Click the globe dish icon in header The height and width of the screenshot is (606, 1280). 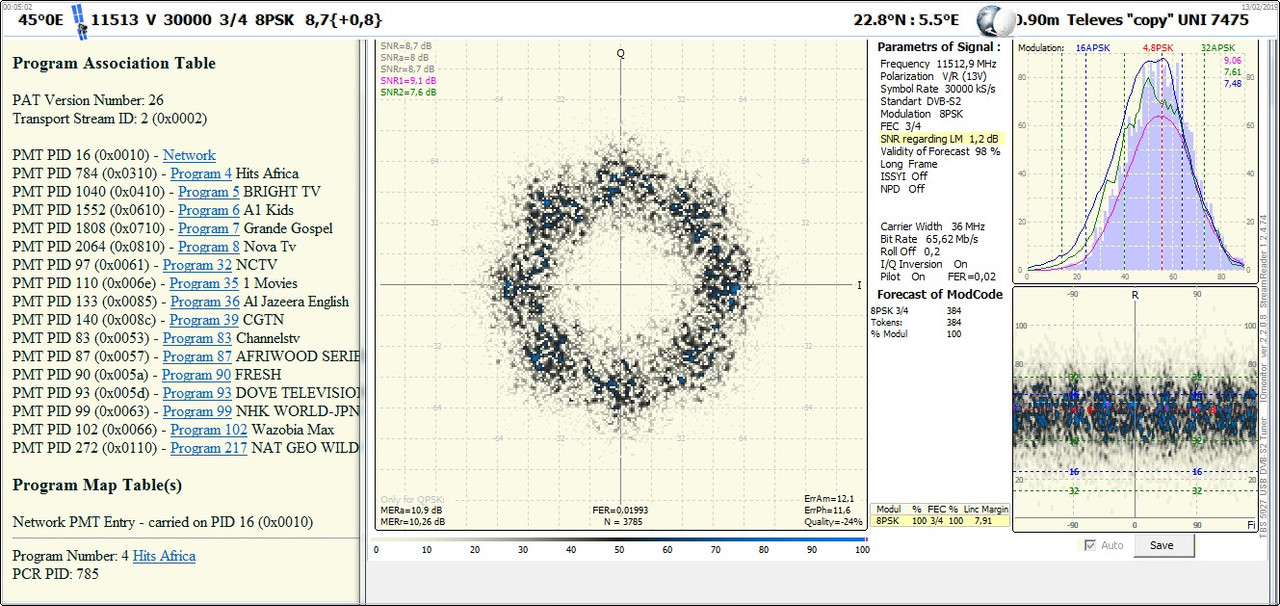click(x=993, y=20)
